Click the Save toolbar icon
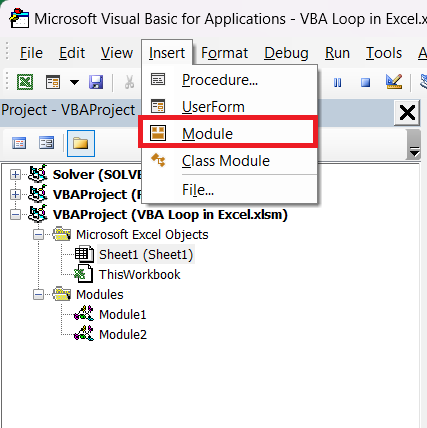 (96, 82)
